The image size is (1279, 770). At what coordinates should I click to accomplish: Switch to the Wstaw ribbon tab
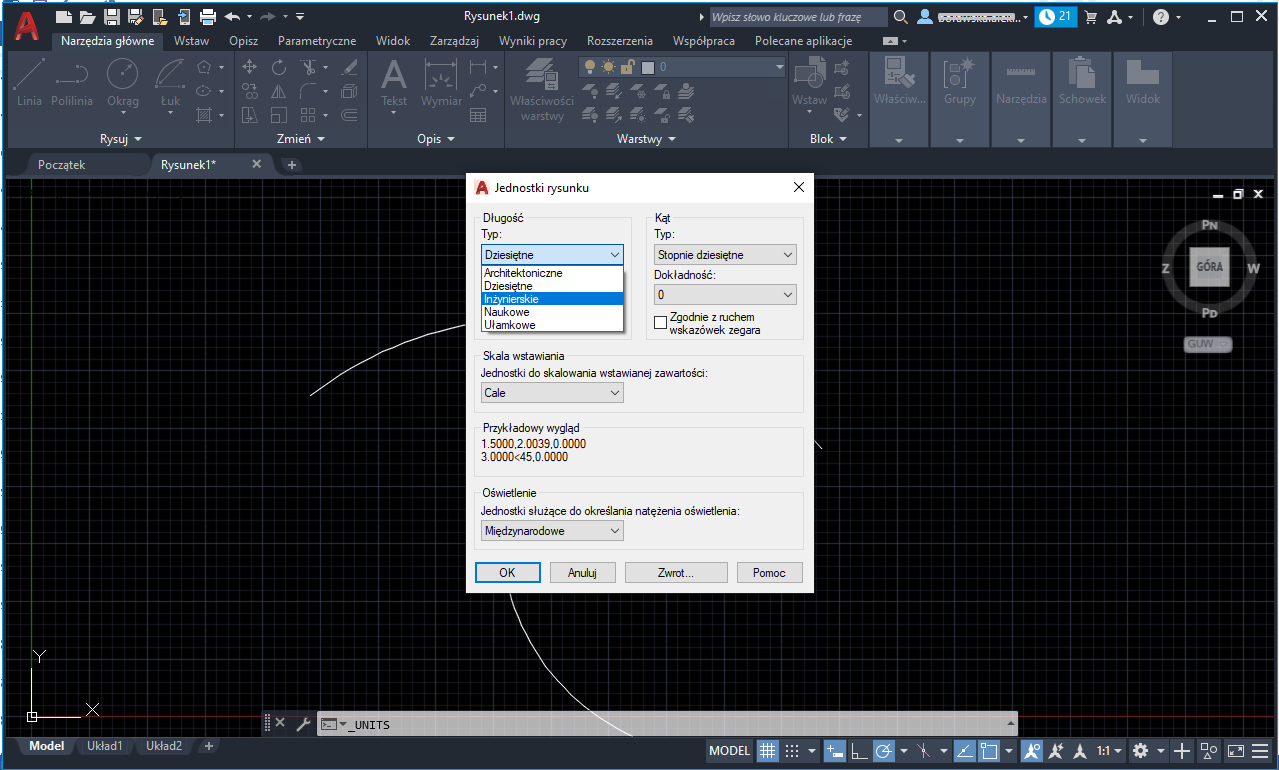[191, 41]
